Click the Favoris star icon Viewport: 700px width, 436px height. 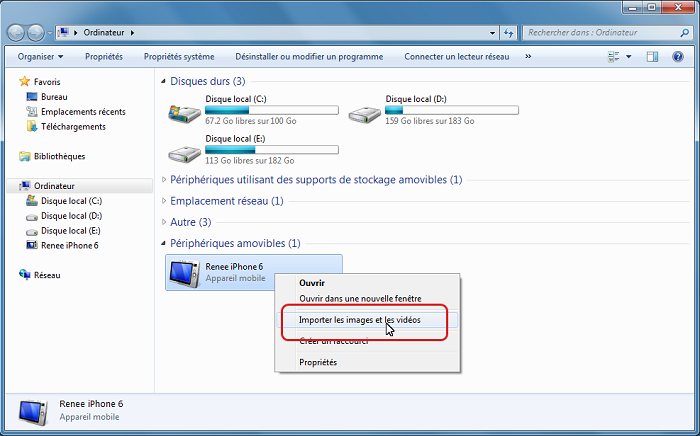pos(24,81)
